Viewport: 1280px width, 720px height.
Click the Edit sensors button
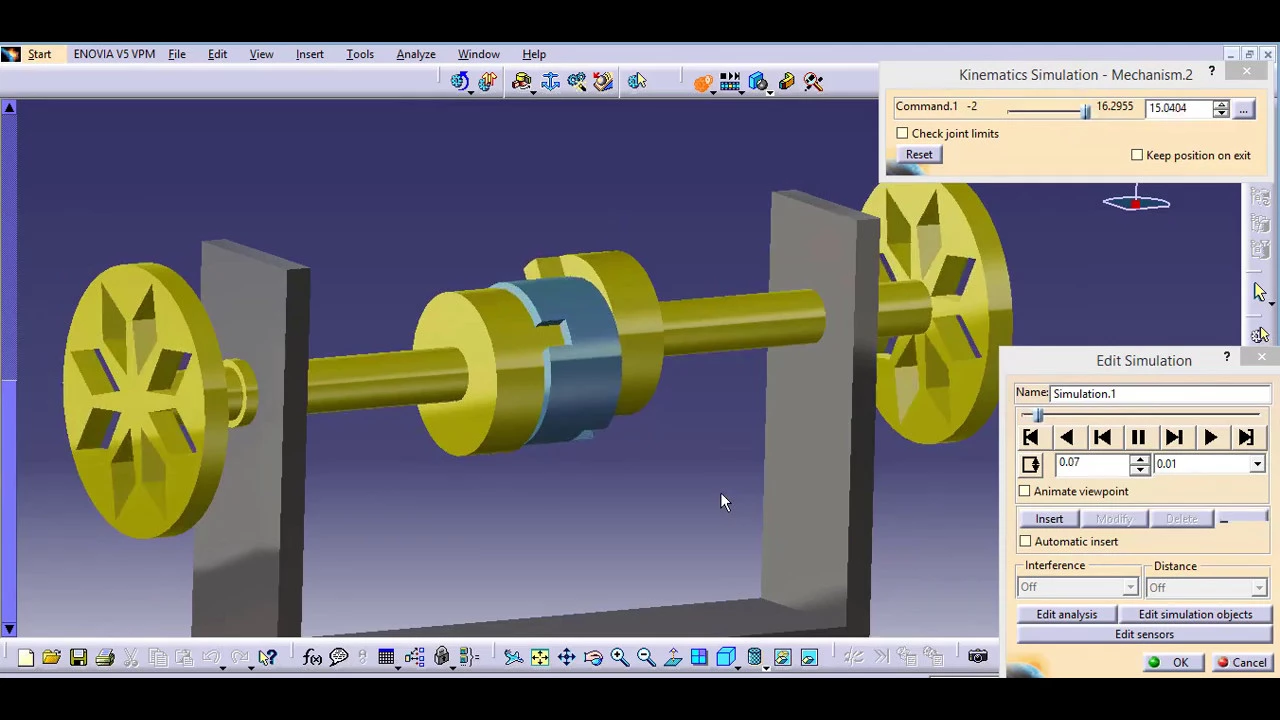point(1144,634)
